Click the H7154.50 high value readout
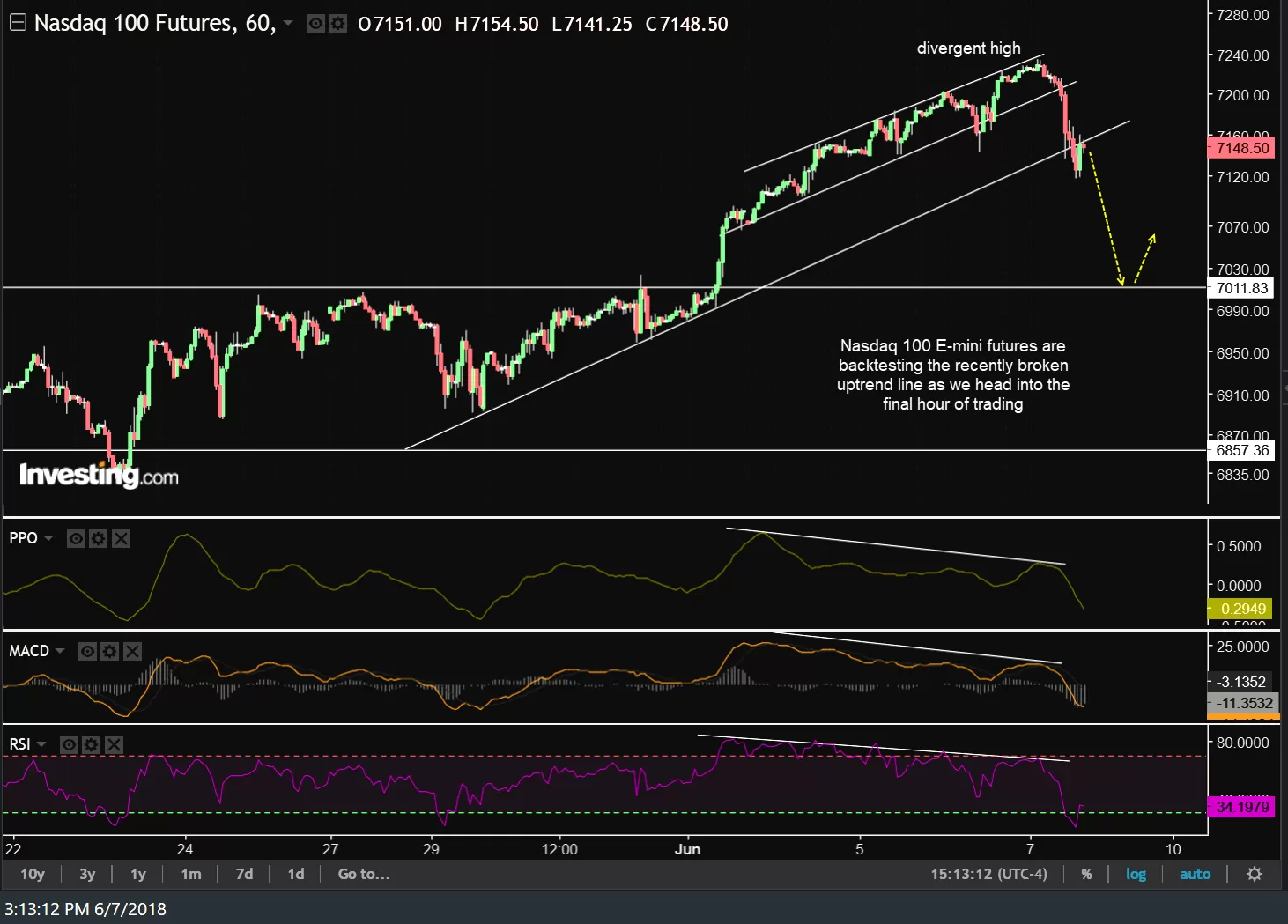1288x924 pixels. pyautogui.click(x=496, y=24)
